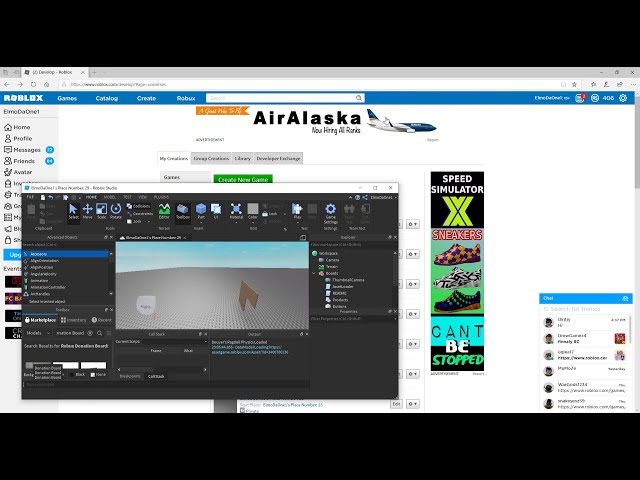Image resolution: width=640 pixels, height=480 pixels.
Task: Select the Recent tab in Toolbox
Action: pyautogui.click(x=102, y=320)
